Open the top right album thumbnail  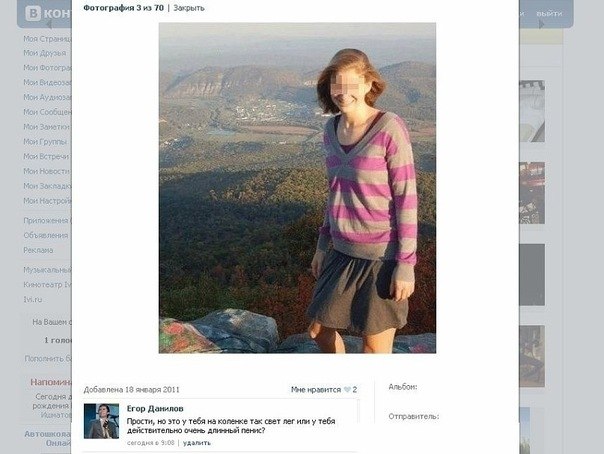tap(532, 111)
